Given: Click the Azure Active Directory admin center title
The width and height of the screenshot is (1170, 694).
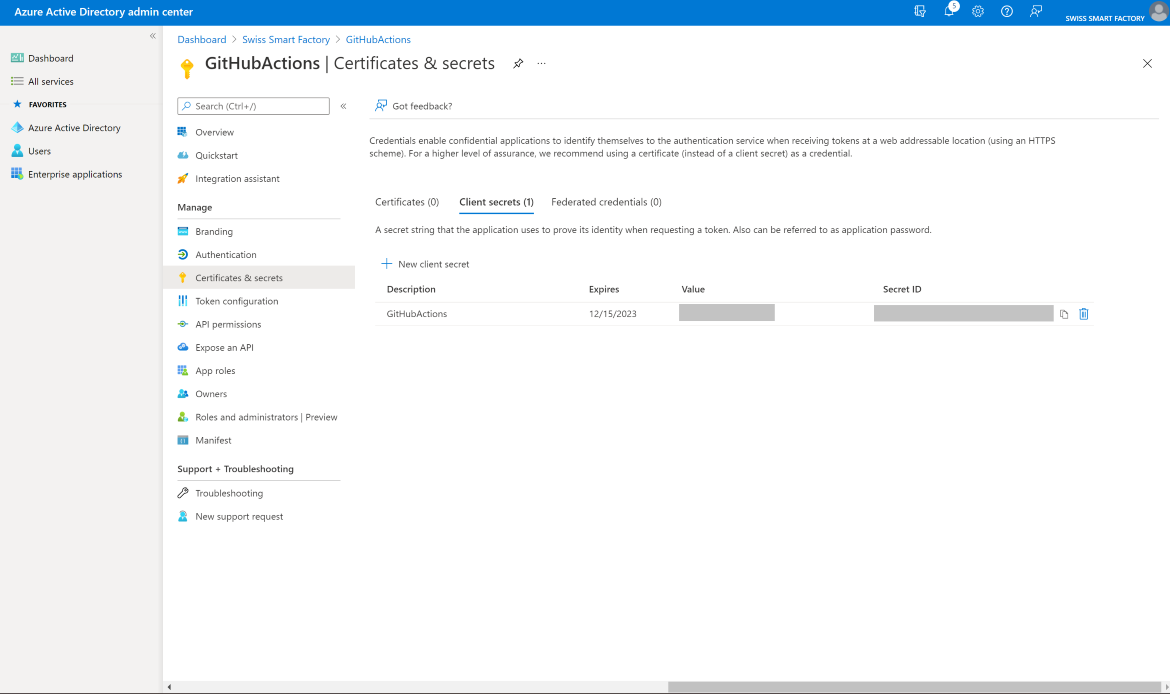Looking at the screenshot, I should click(104, 12).
